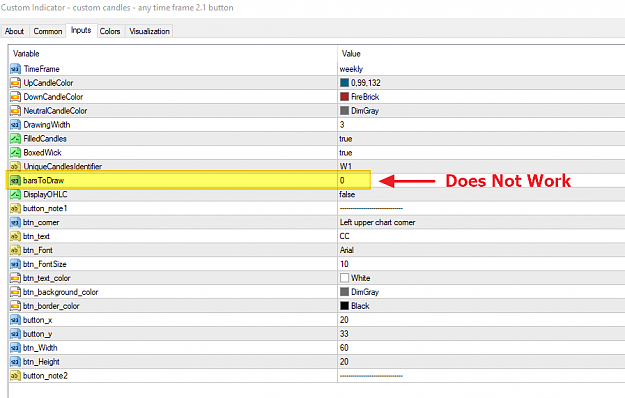Click the BoxedWick boolean icon
Viewport: 625px width, 398px height.
15,153
